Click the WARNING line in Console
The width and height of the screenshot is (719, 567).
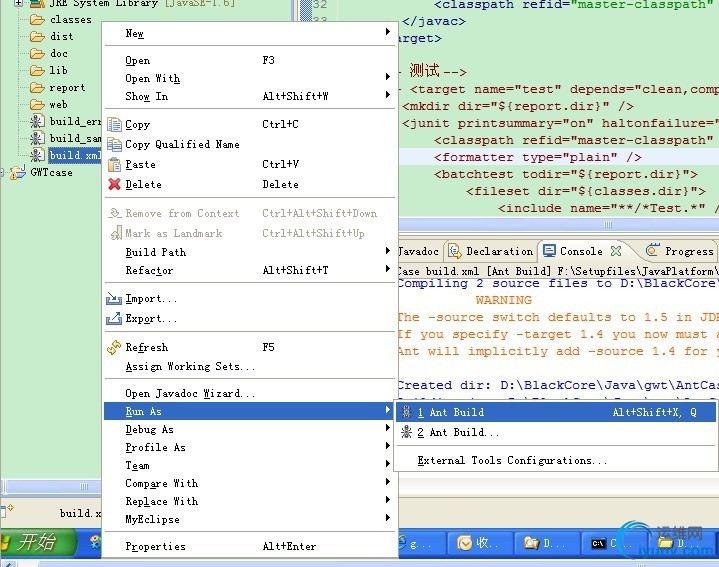point(503,300)
